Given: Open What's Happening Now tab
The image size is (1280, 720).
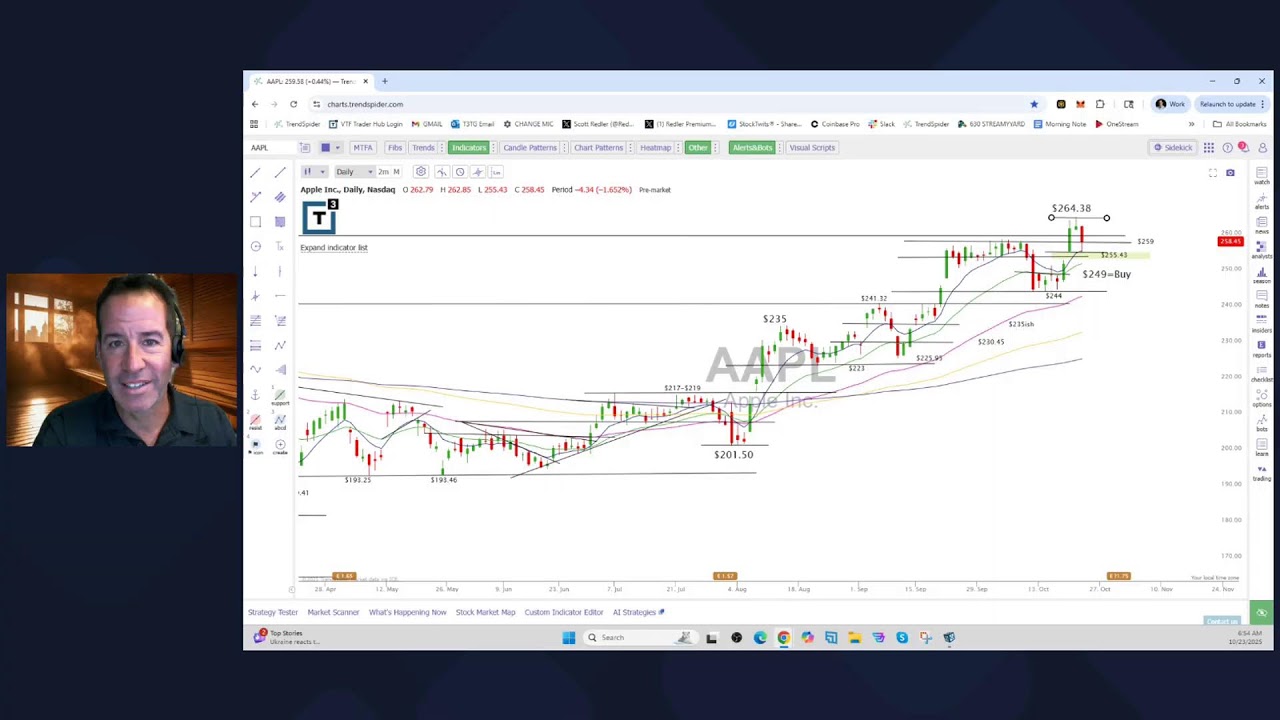Looking at the screenshot, I should click(407, 612).
